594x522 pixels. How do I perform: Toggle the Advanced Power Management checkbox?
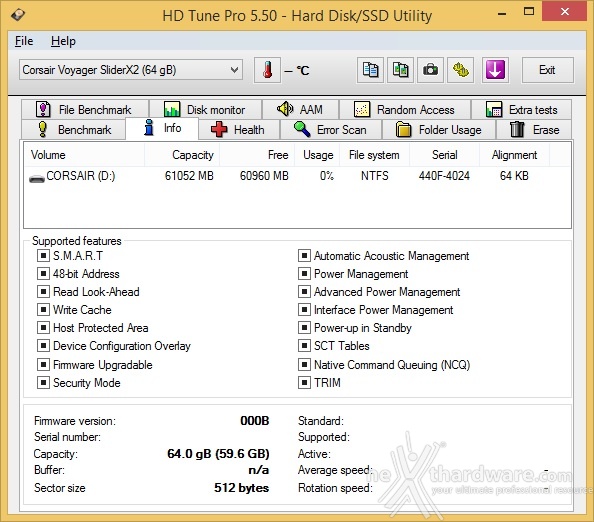point(304,292)
